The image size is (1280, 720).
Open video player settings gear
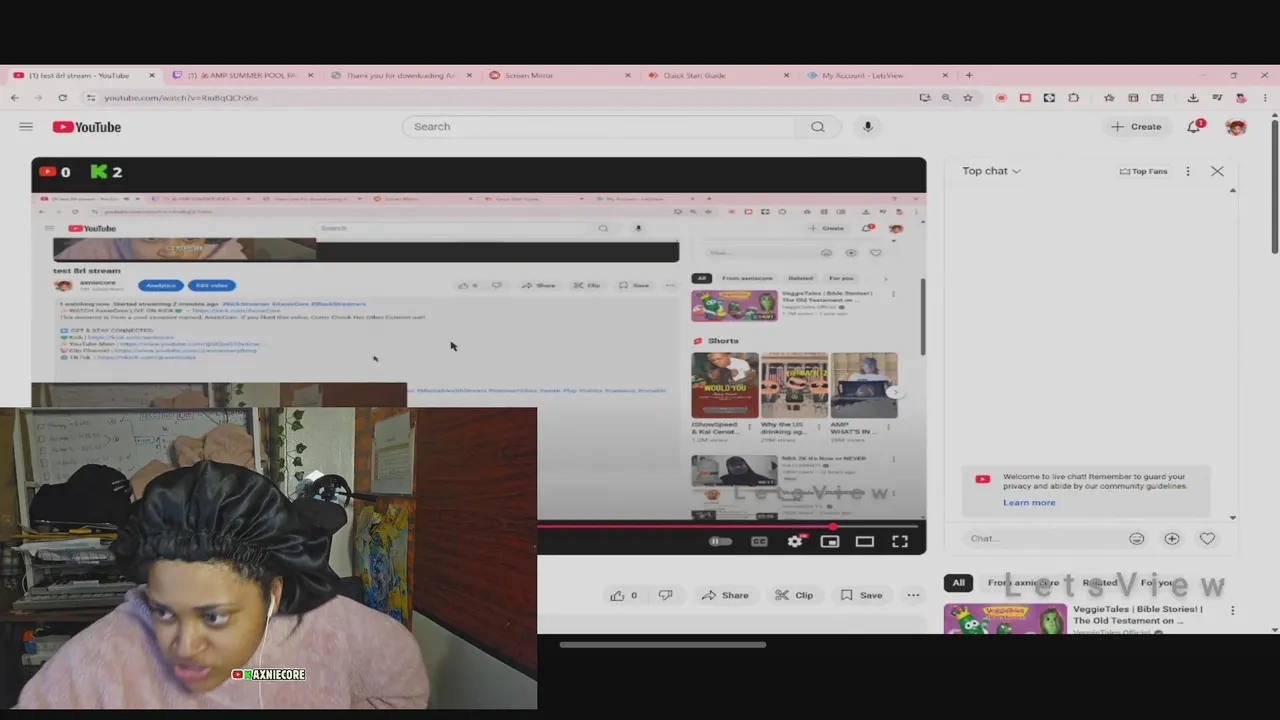point(795,541)
